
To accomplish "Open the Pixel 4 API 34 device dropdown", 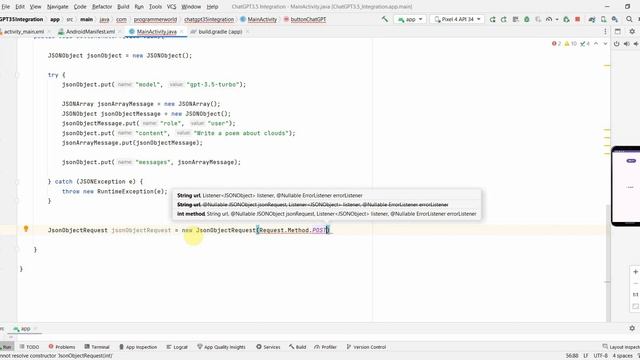I will click(x=457, y=19).
